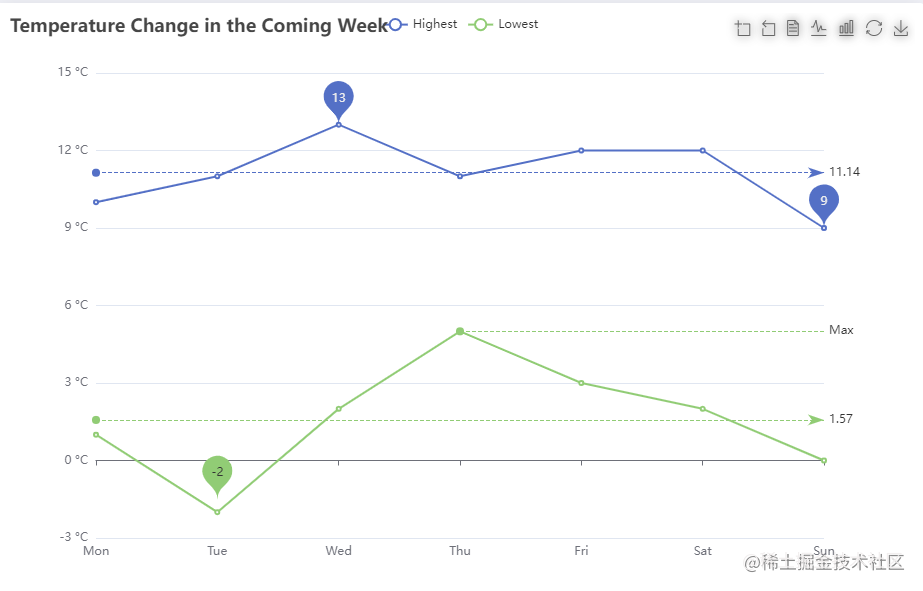Select the area zooming tool
Viewport: 923px width, 591px height.
pyautogui.click(x=743, y=28)
